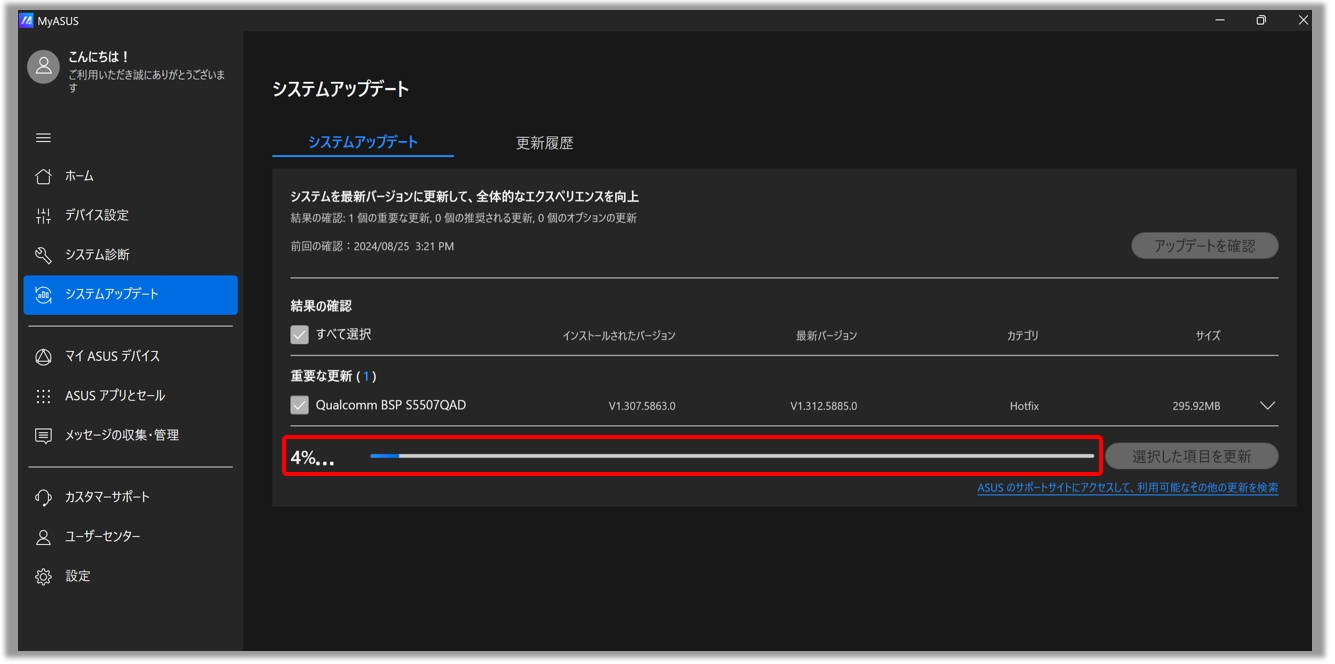Open メッセージの収集・管理 in the sidebar
Screen dimensions: 1335x664
[131, 436]
